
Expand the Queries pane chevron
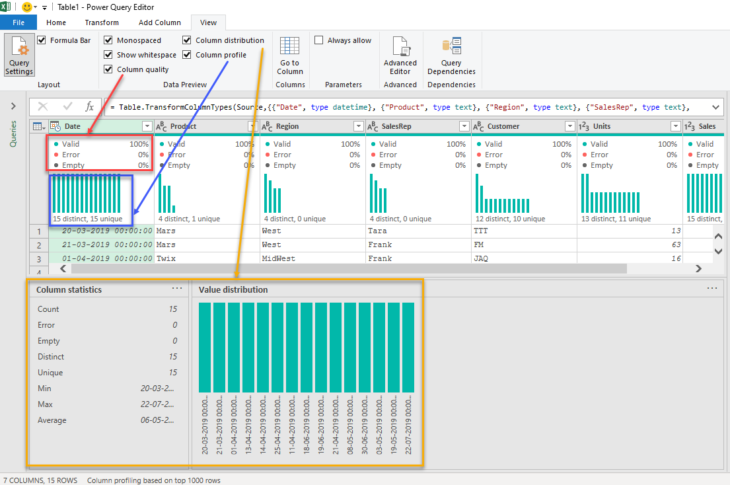[x=13, y=106]
